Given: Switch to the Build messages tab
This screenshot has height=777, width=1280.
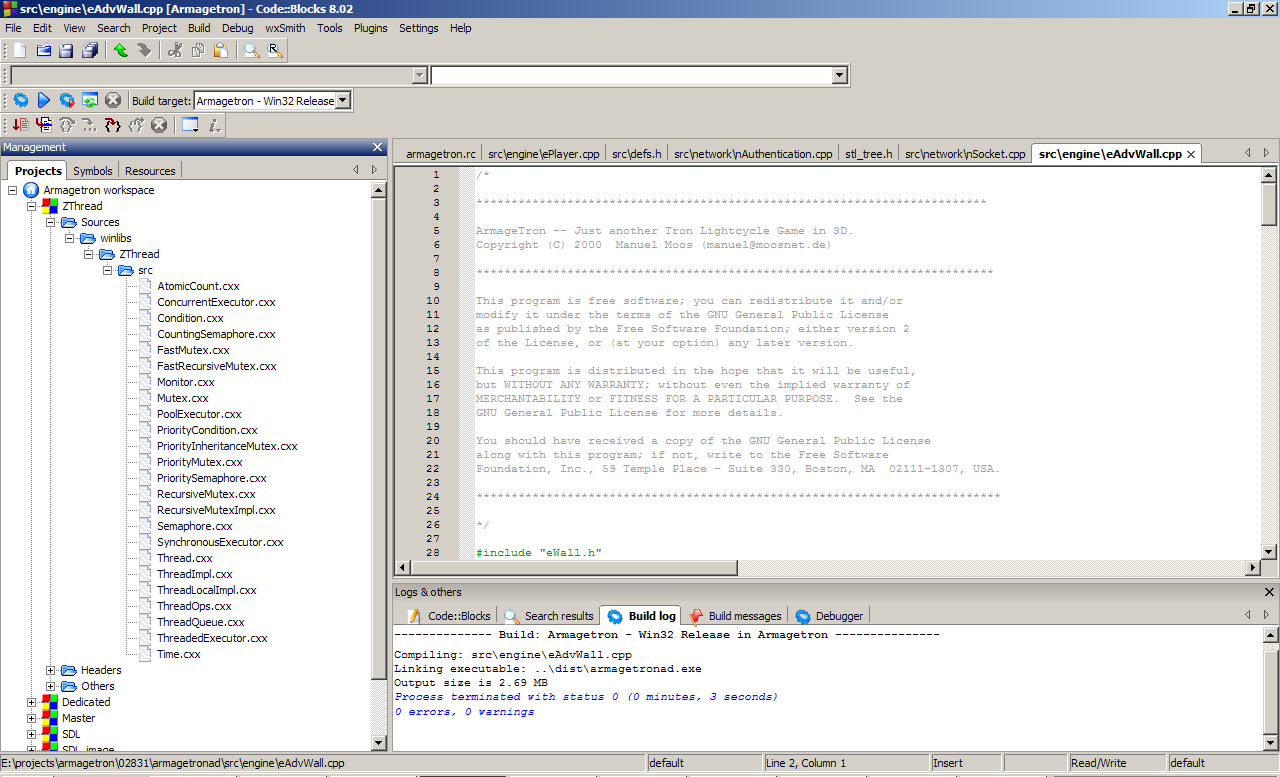Looking at the screenshot, I should 735,616.
